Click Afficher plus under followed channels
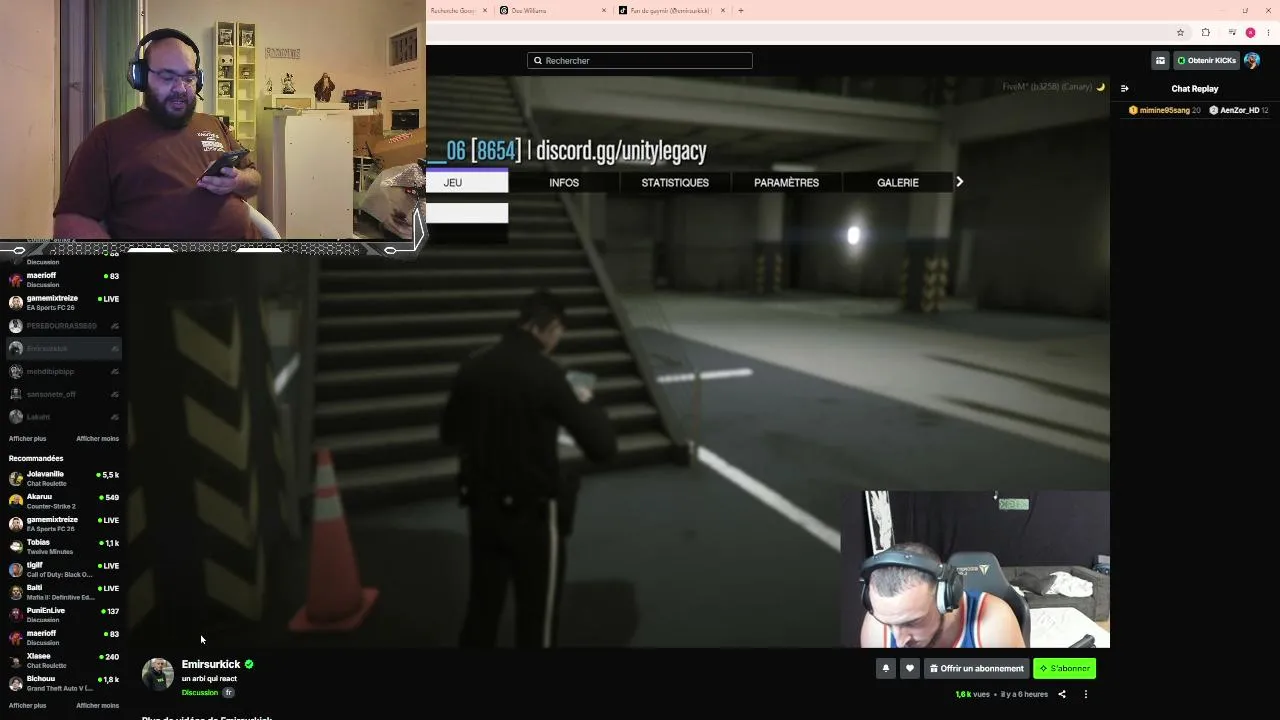1280x720 pixels. coord(28,438)
